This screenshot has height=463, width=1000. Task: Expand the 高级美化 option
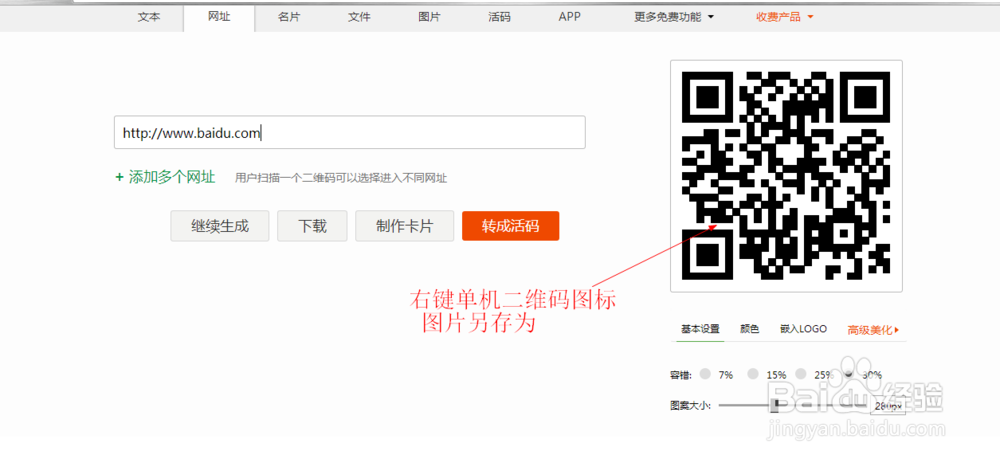(873, 330)
